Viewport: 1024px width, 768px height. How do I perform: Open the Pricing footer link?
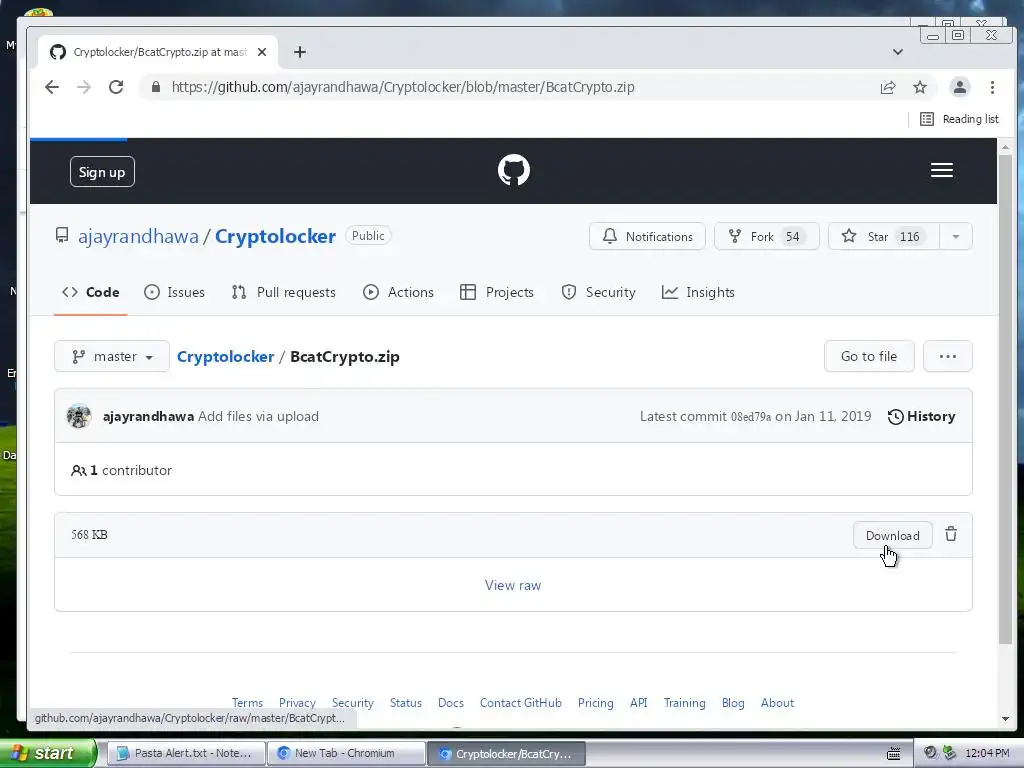click(596, 703)
